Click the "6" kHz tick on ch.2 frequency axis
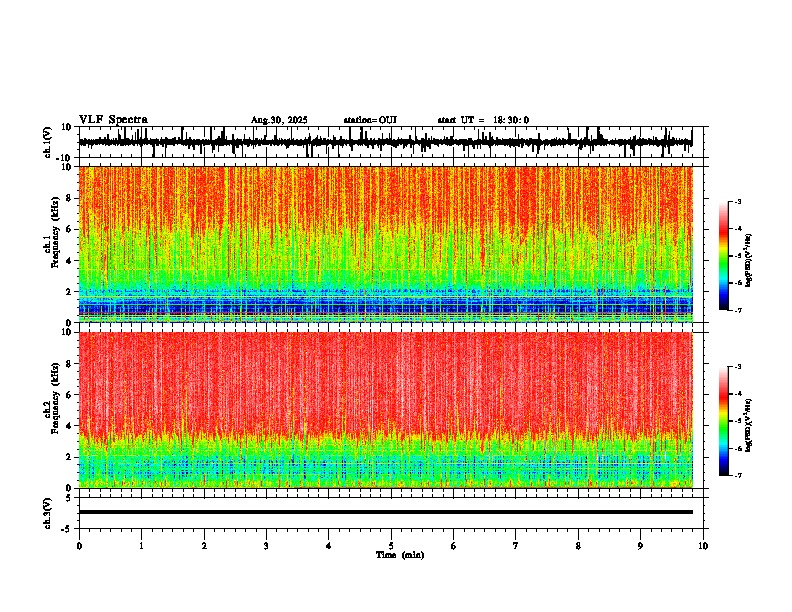 pyautogui.click(x=70, y=395)
